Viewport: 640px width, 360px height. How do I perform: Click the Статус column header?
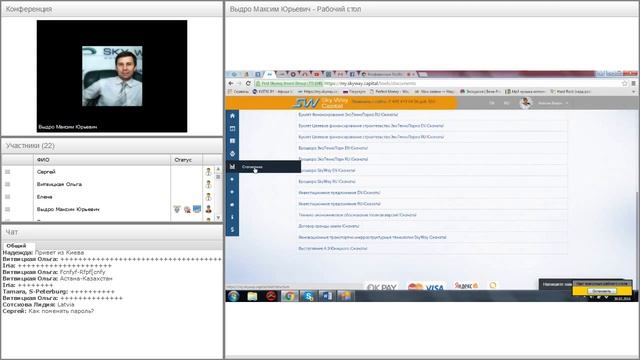pyautogui.click(x=186, y=160)
